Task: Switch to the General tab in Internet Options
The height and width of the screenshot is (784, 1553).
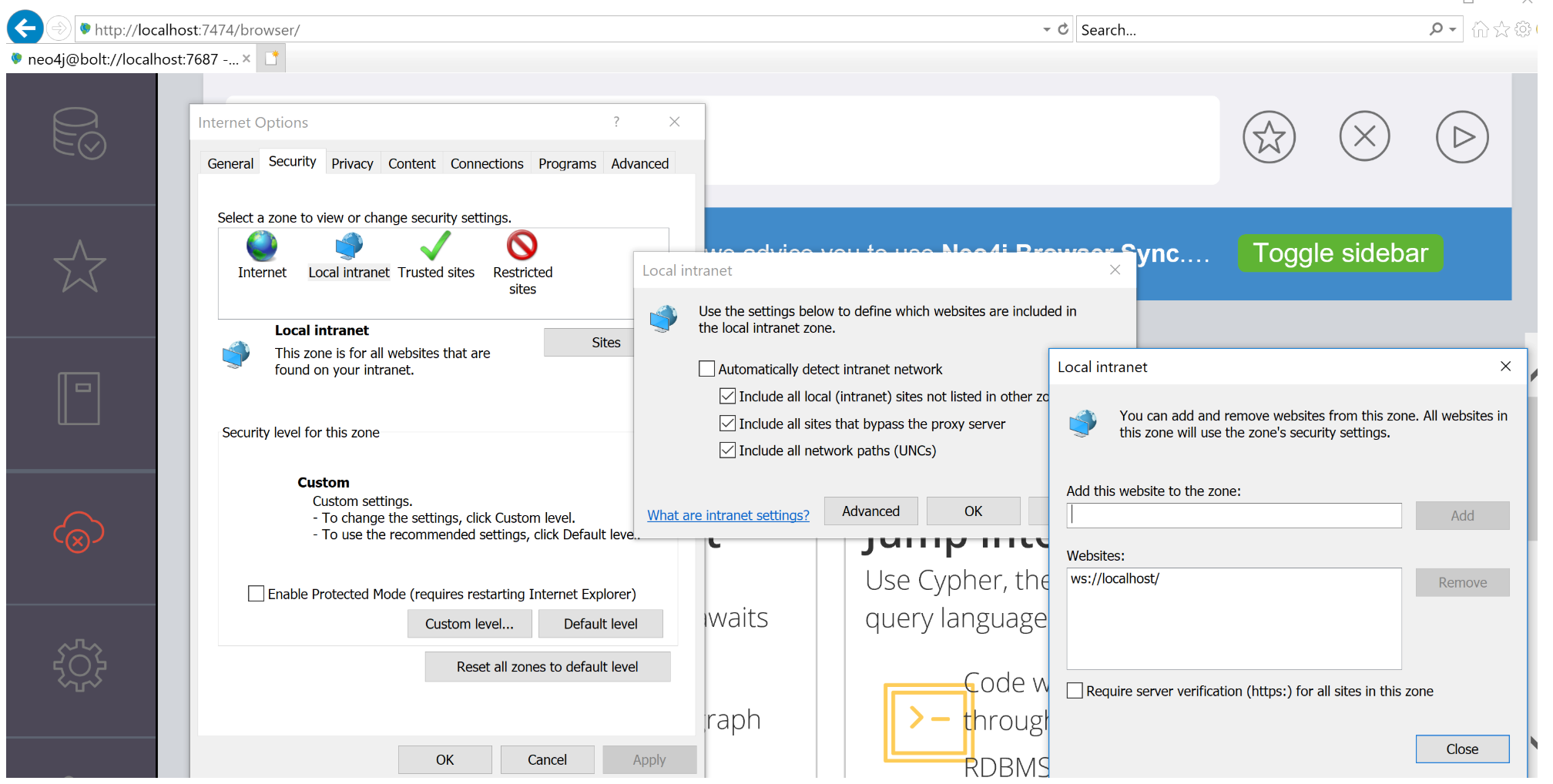Action: pyautogui.click(x=230, y=163)
